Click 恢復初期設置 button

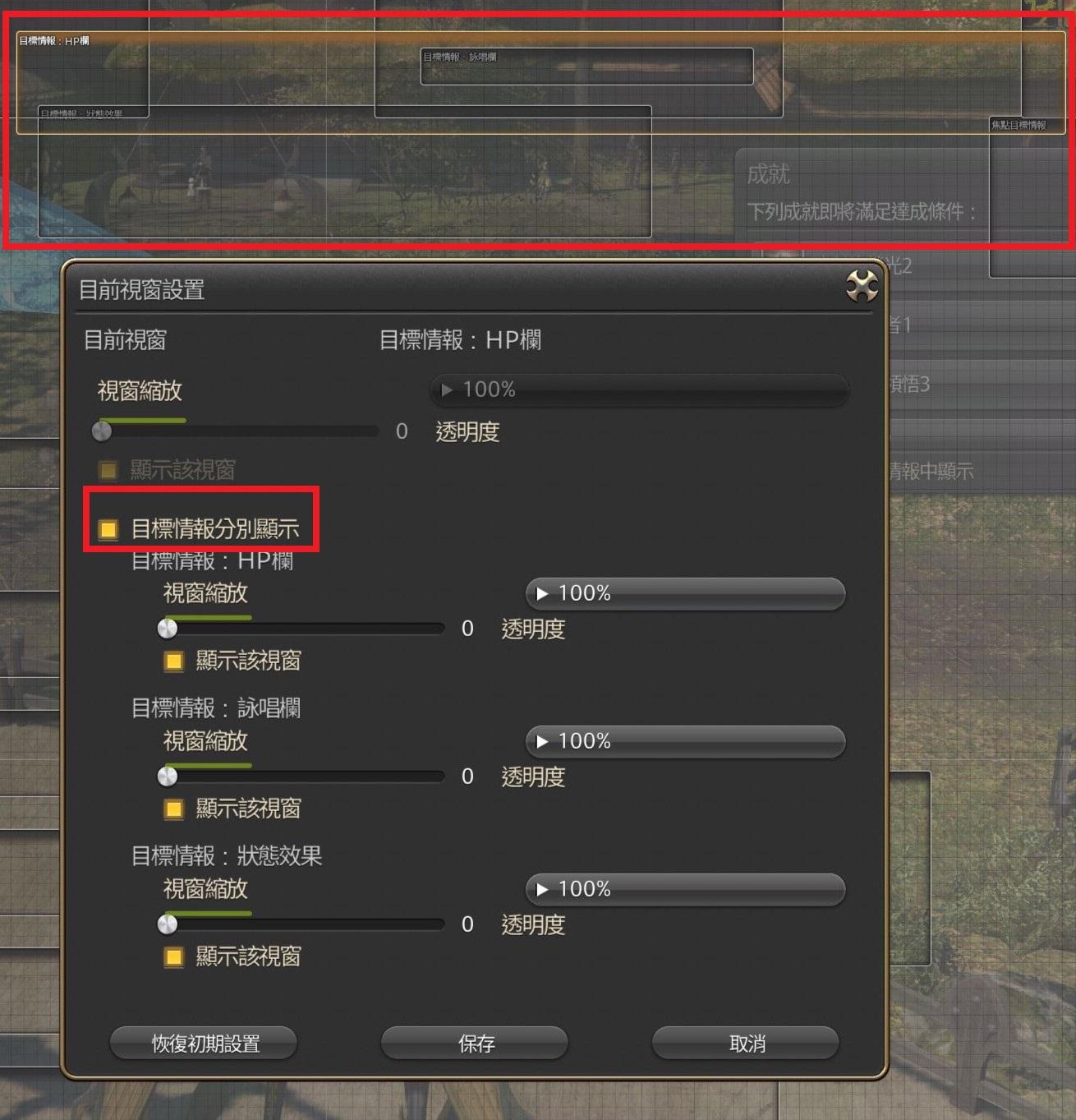point(204,1044)
